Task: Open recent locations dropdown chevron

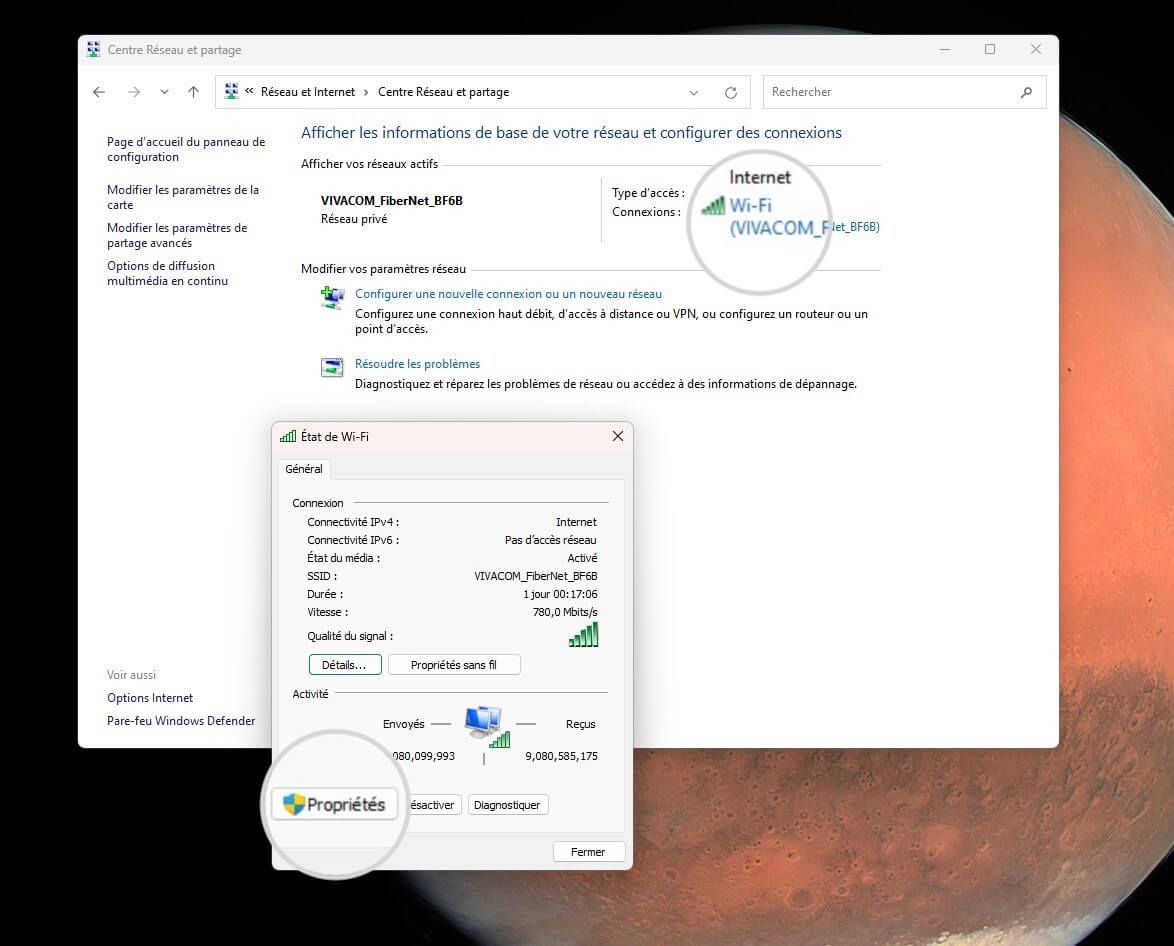Action: (x=164, y=92)
